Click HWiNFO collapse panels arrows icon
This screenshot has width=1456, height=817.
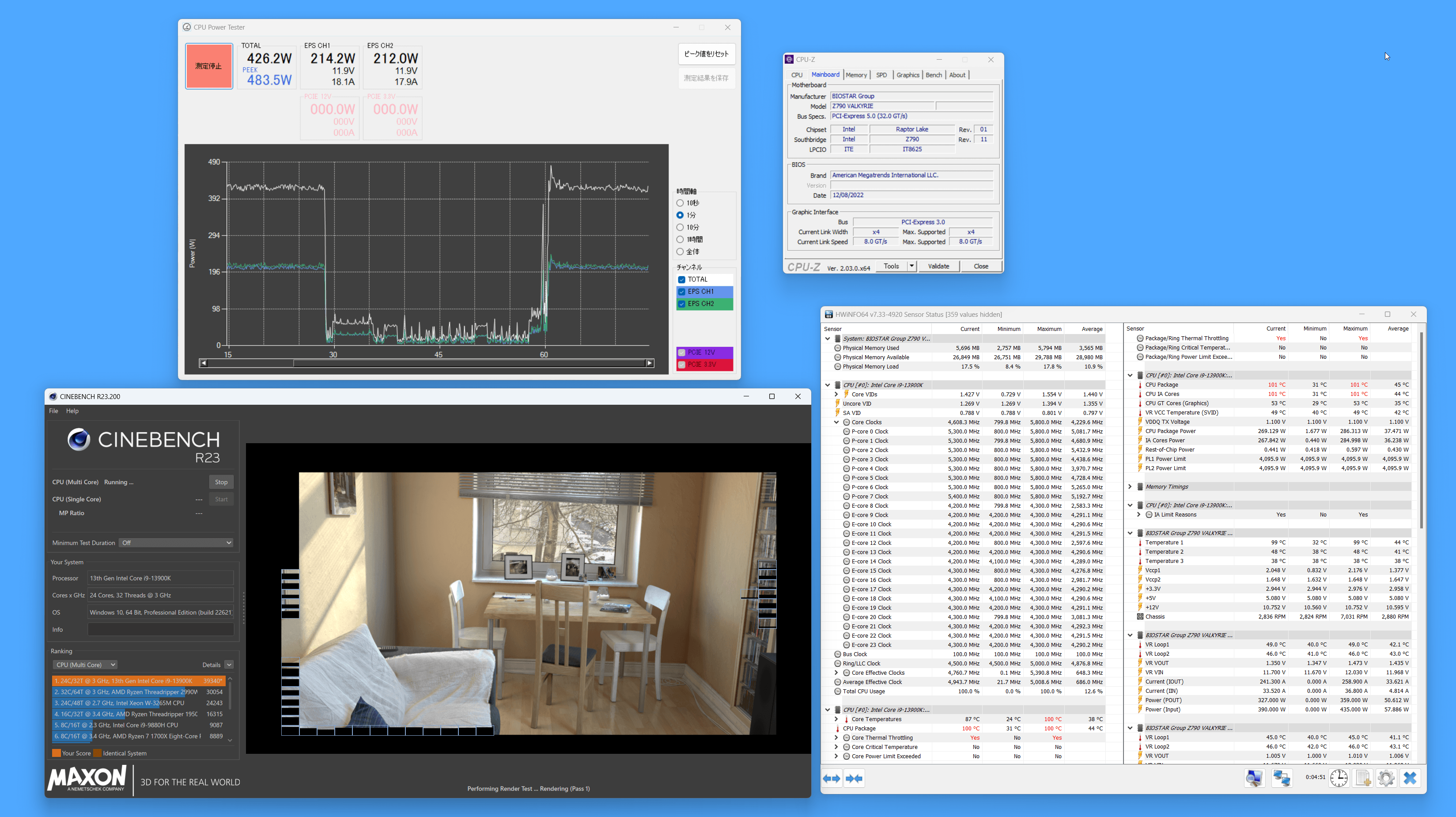(854, 779)
